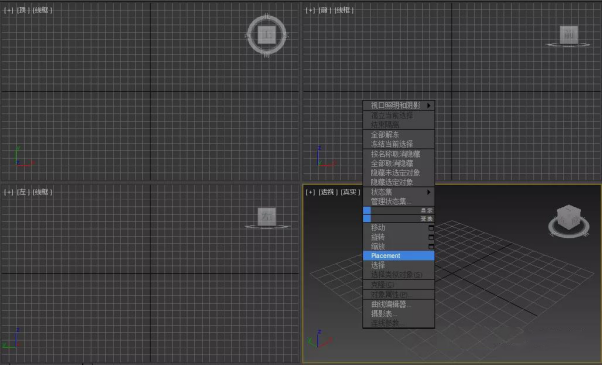Open [线框] shading menu in Top viewport
The width and height of the screenshot is (603, 366).
(x=42, y=10)
